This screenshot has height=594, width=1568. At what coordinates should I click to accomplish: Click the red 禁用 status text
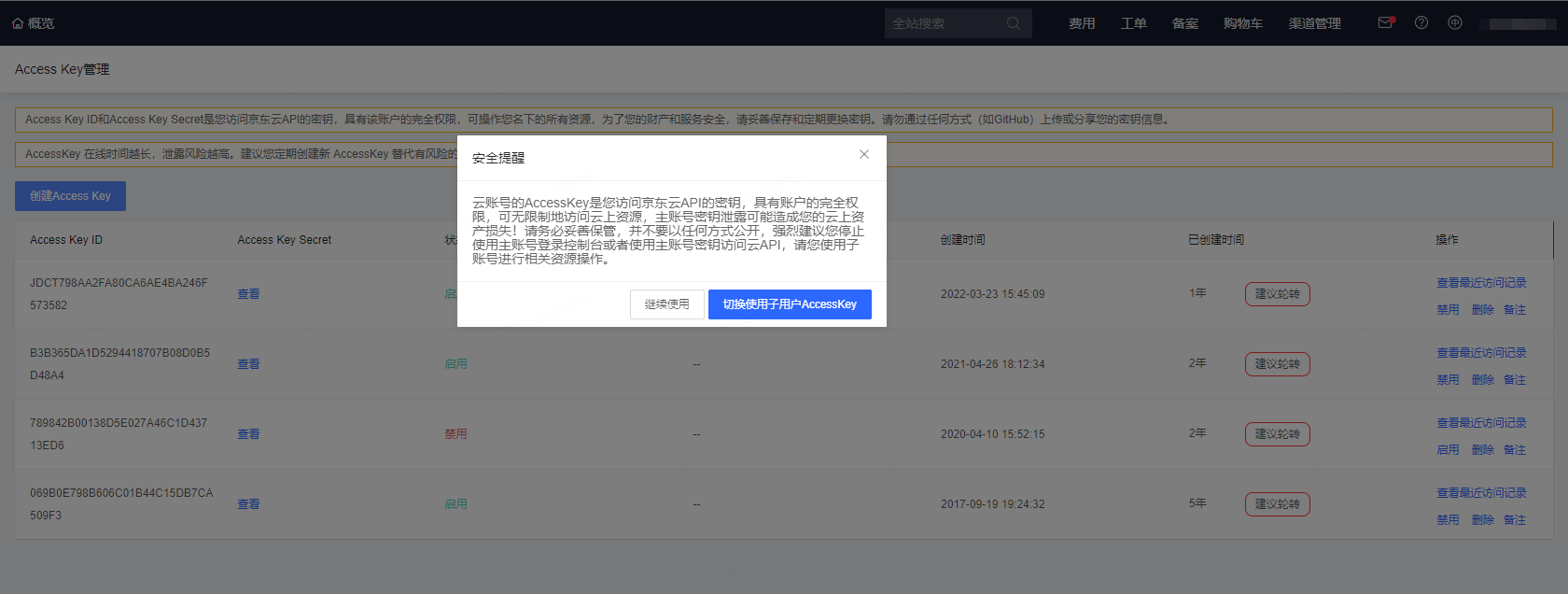tap(455, 434)
